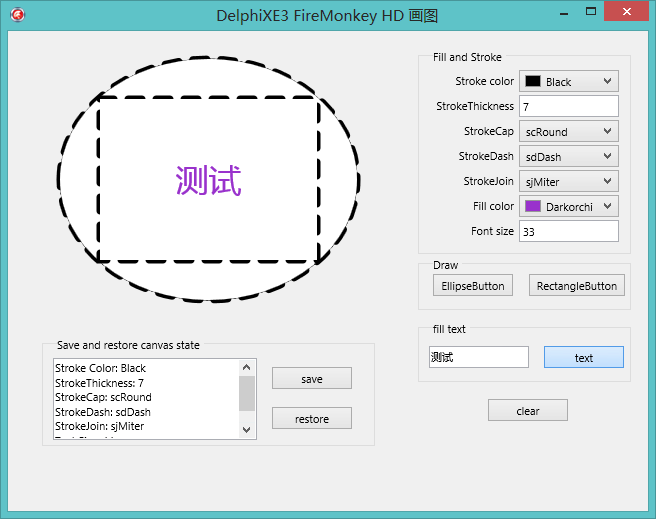
Task: Click the fill text input box
Action: [479, 357]
